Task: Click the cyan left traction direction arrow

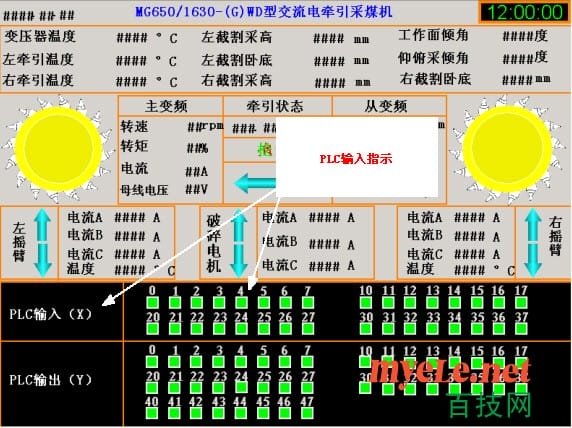Action: [255, 182]
